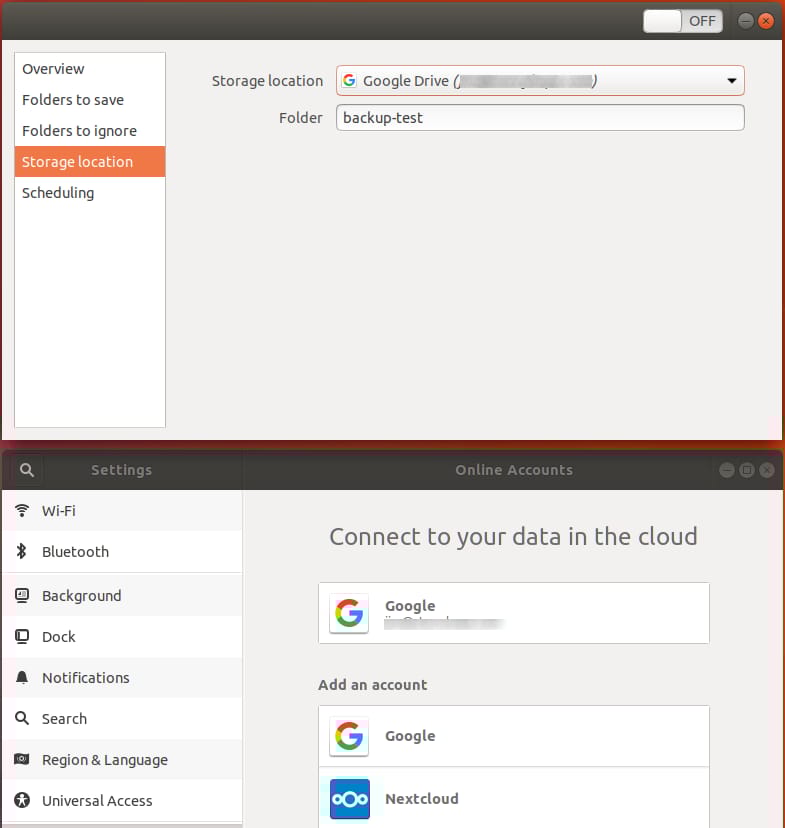Click the Background monitor icon
This screenshot has width=785, height=828.
pyautogui.click(x=22, y=596)
